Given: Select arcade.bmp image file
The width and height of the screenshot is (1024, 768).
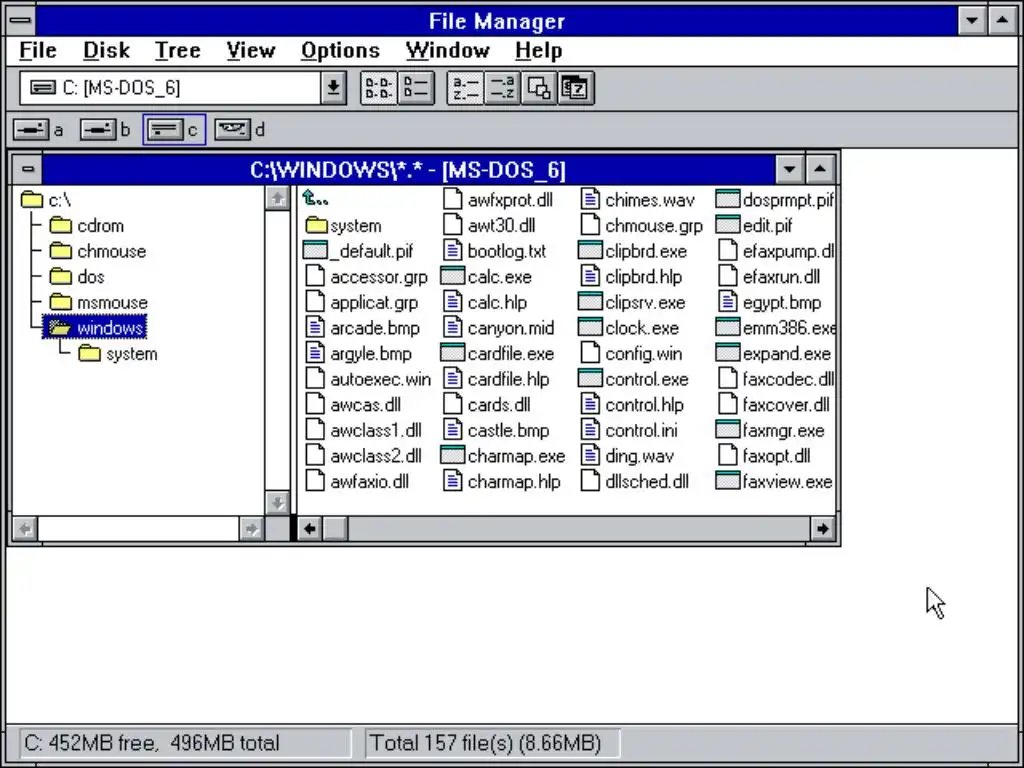Looking at the screenshot, I should pos(362,328).
